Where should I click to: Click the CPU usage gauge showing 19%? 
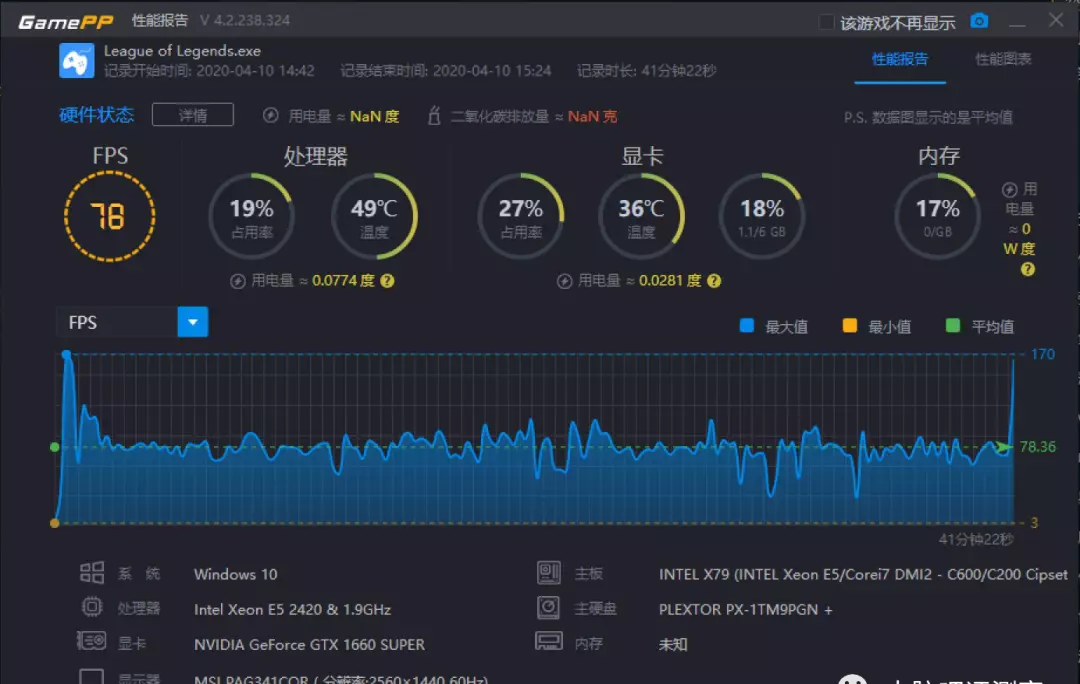tap(251, 216)
